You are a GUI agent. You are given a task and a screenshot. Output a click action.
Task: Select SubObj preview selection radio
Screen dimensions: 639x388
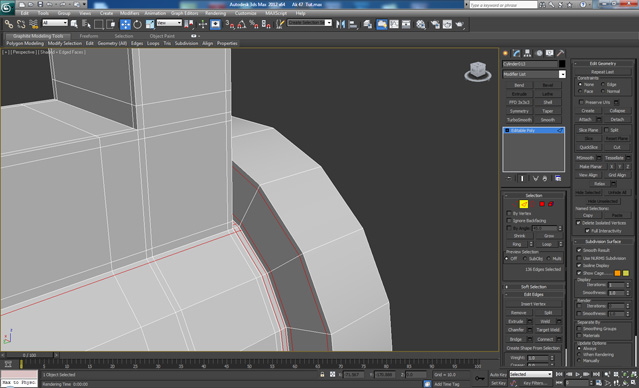[525, 258]
